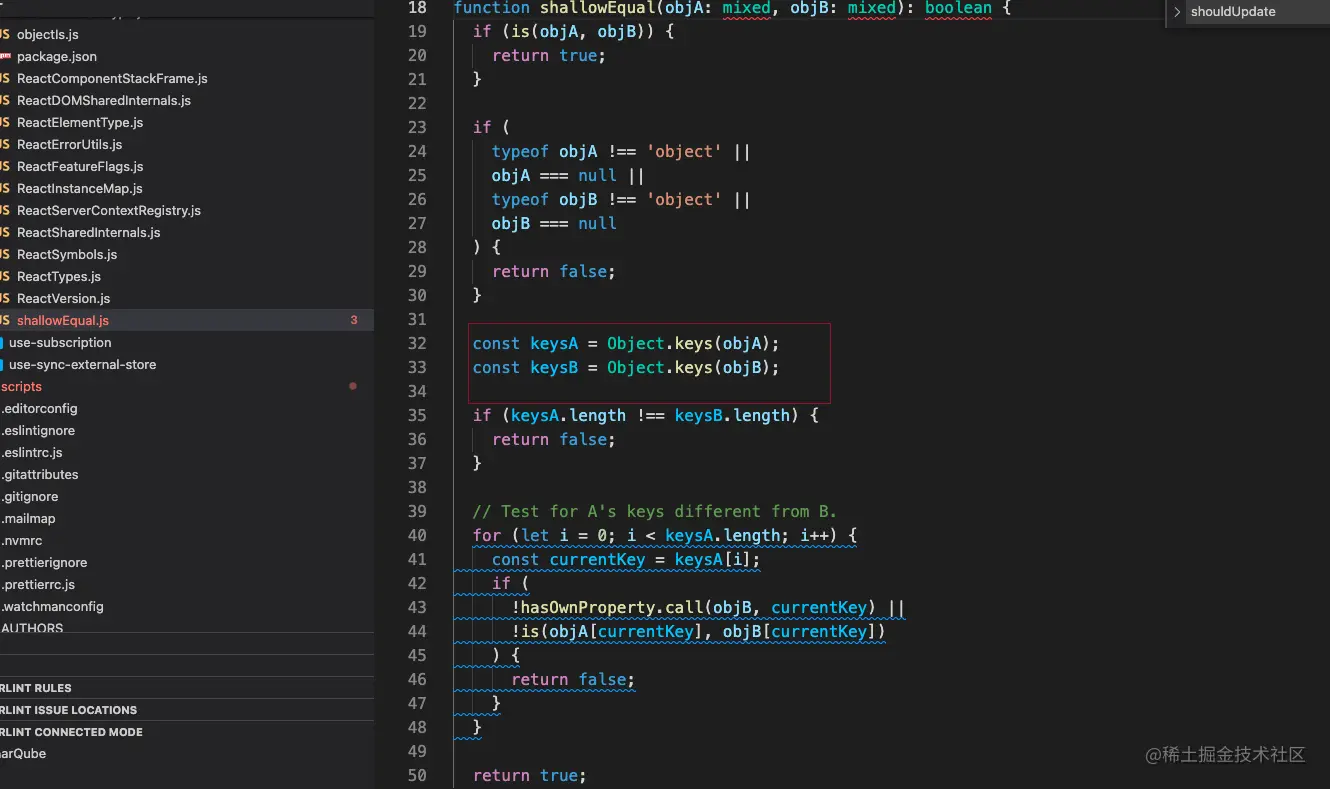This screenshot has height=789, width=1330.
Task: Open objectIs.js in the file explorer
Action: (48, 34)
